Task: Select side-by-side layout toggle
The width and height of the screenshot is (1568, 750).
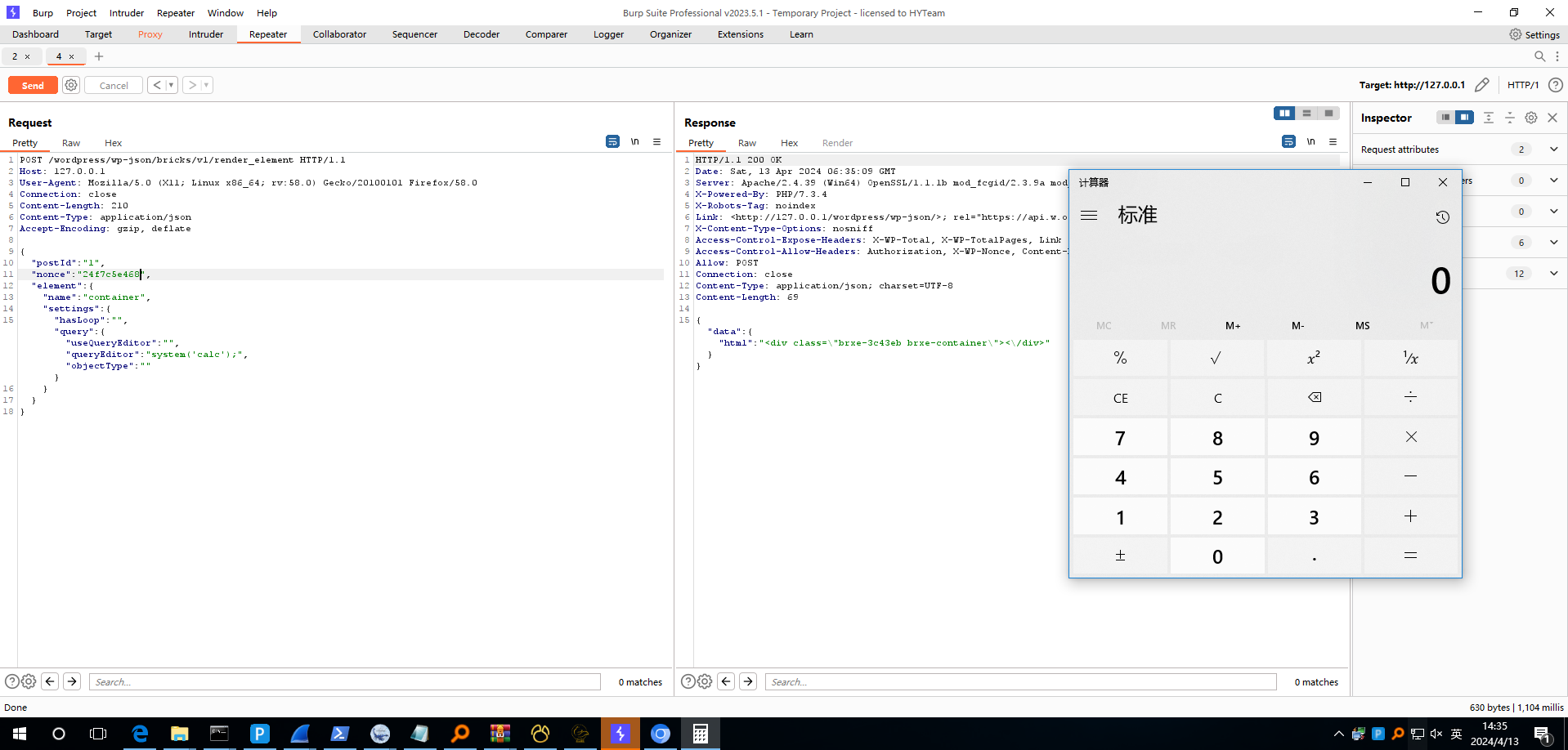Action: tap(1284, 114)
